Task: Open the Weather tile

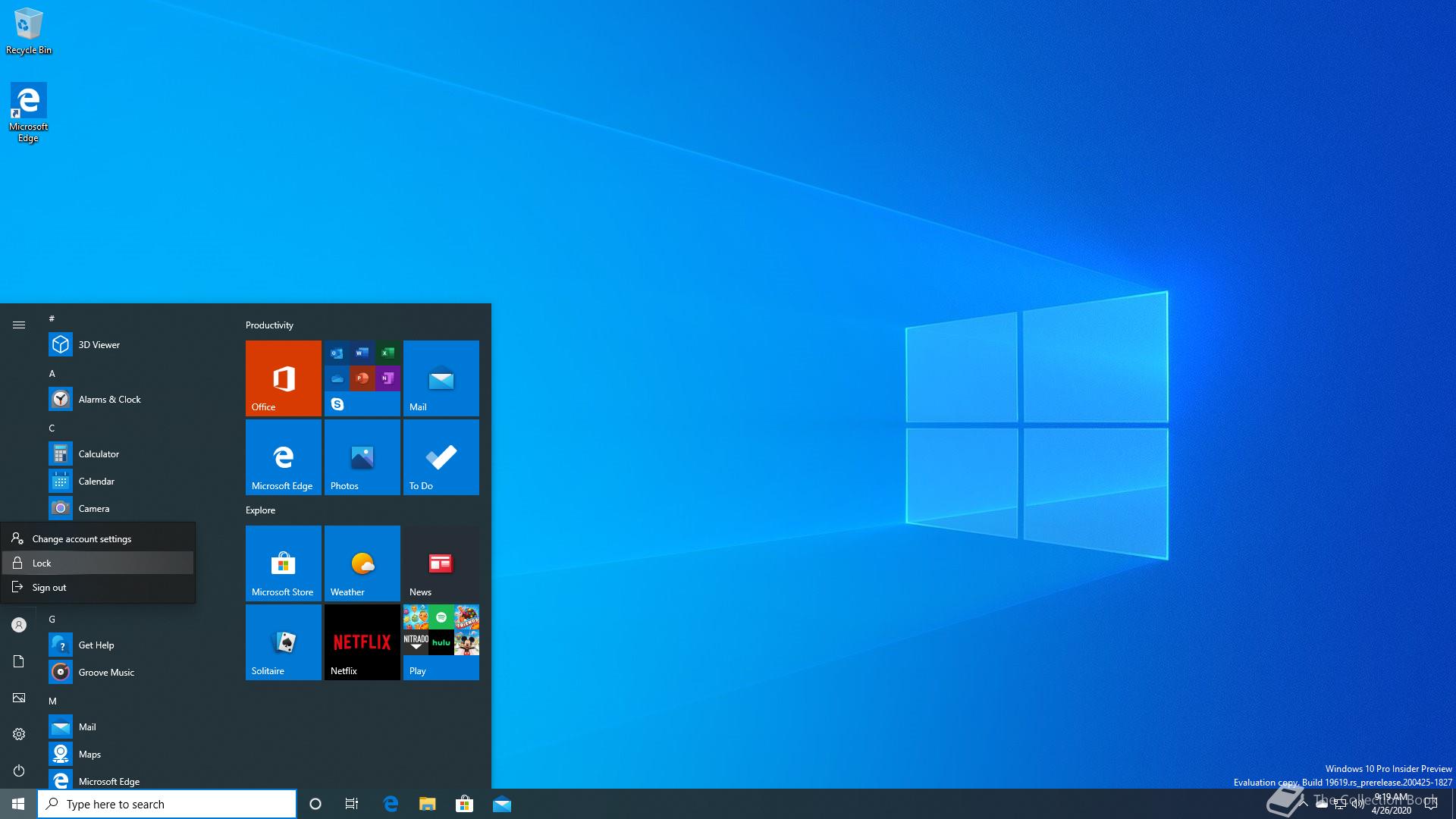Action: point(362,563)
